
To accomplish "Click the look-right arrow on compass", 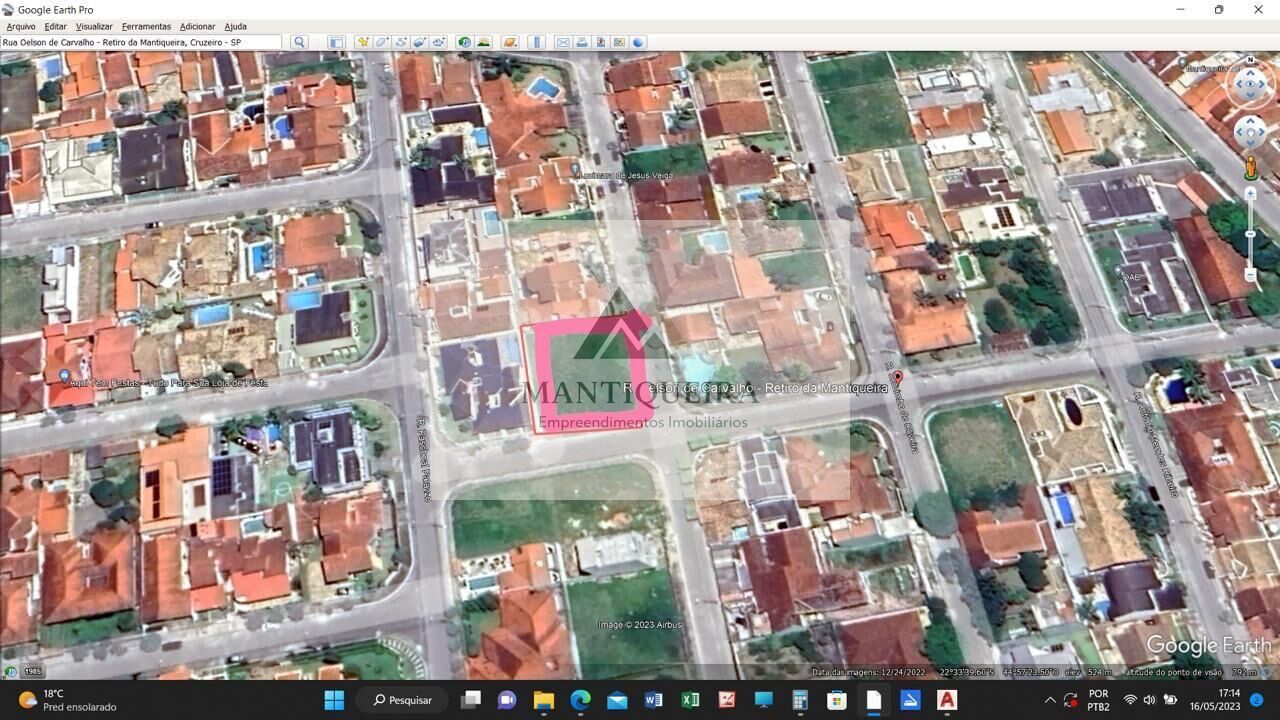I will click(1265, 85).
